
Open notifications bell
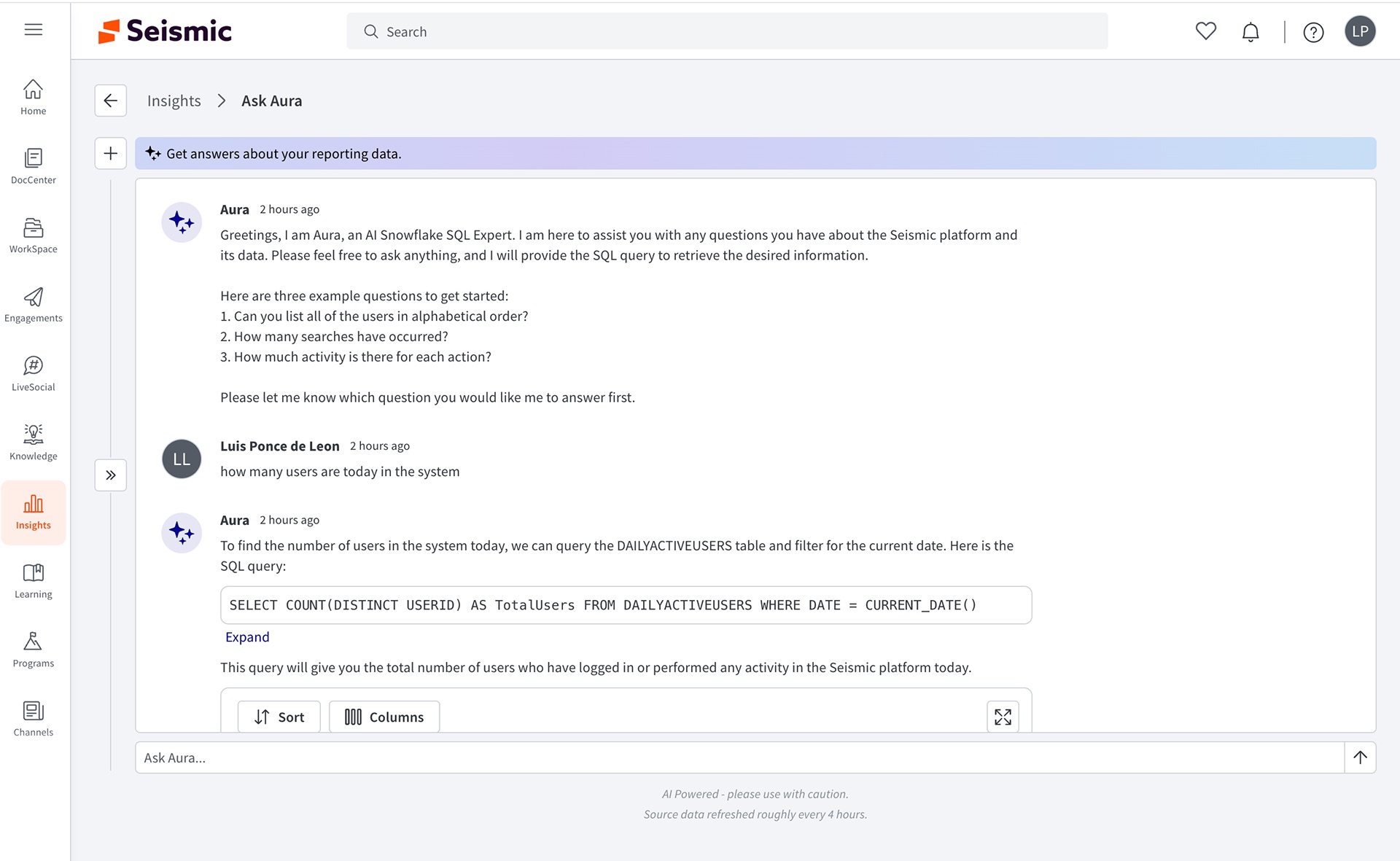click(1251, 32)
